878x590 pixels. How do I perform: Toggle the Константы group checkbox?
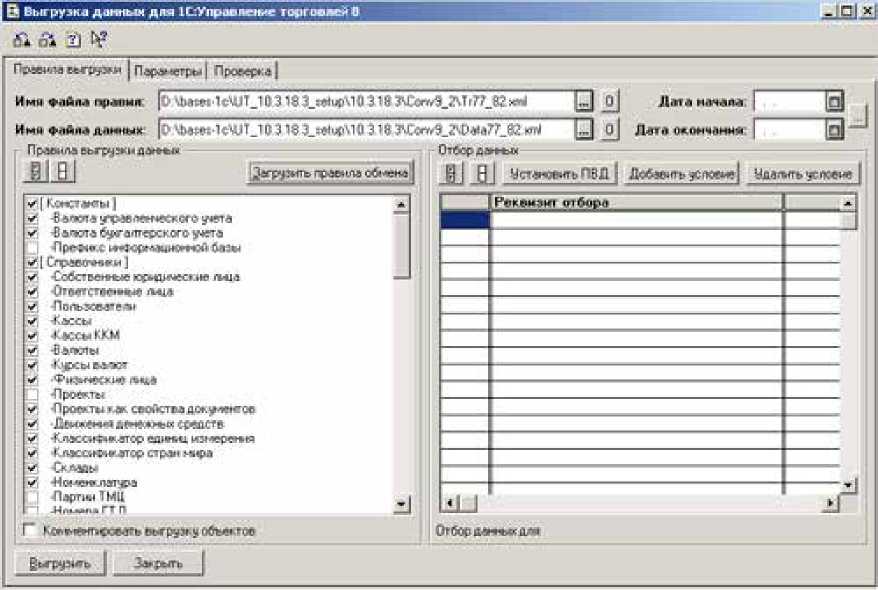point(32,203)
